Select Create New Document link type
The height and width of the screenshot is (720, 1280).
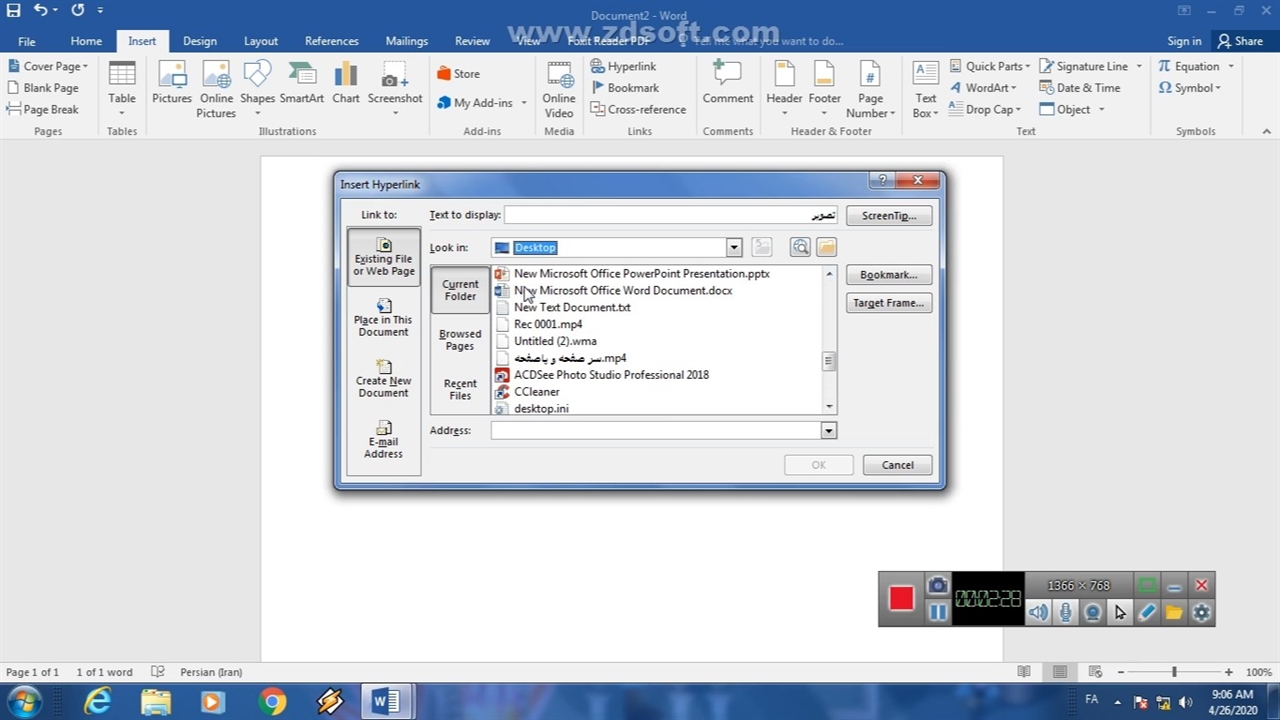tap(383, 379)
